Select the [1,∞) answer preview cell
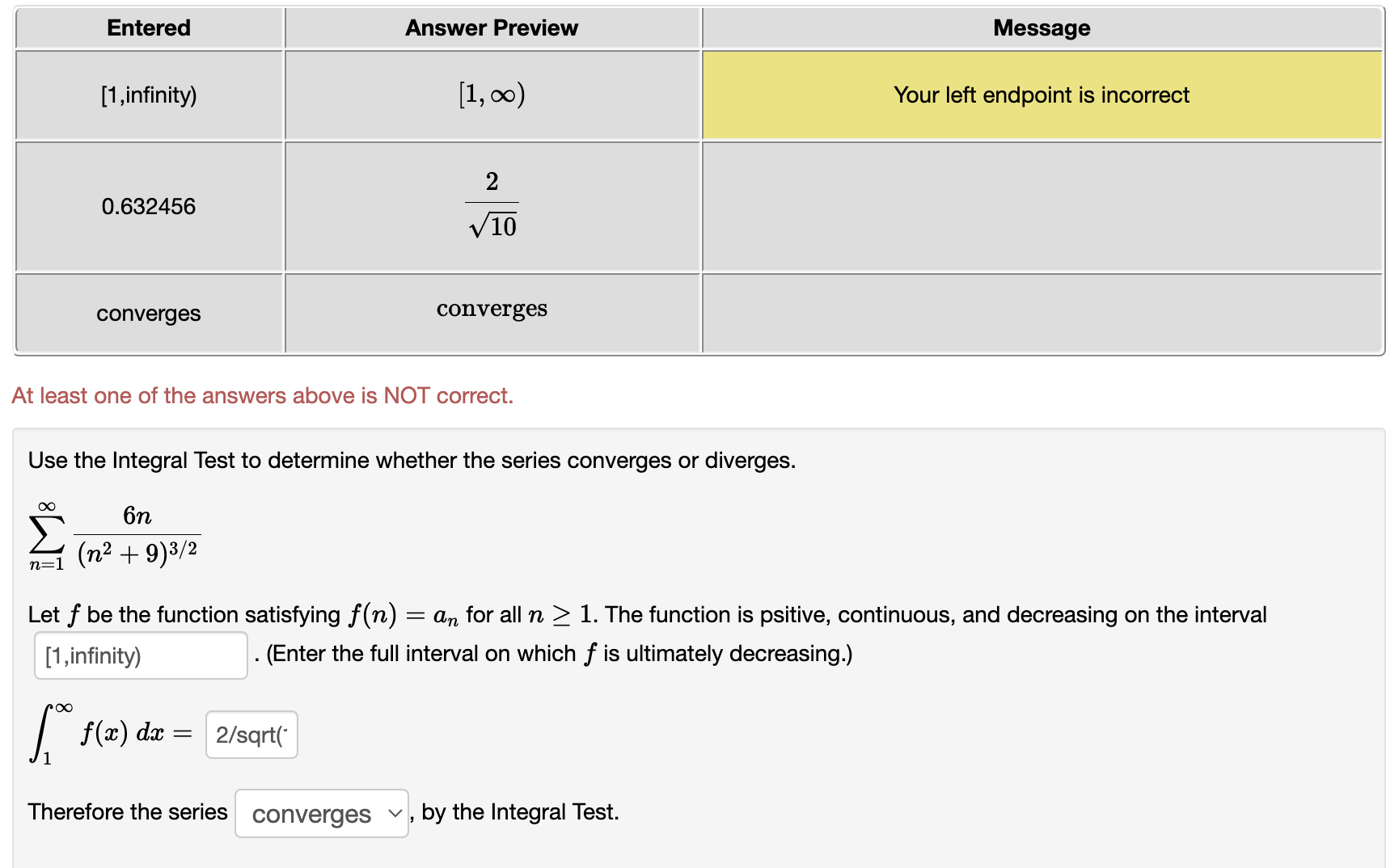1386x868 pixels. [491, 95]
